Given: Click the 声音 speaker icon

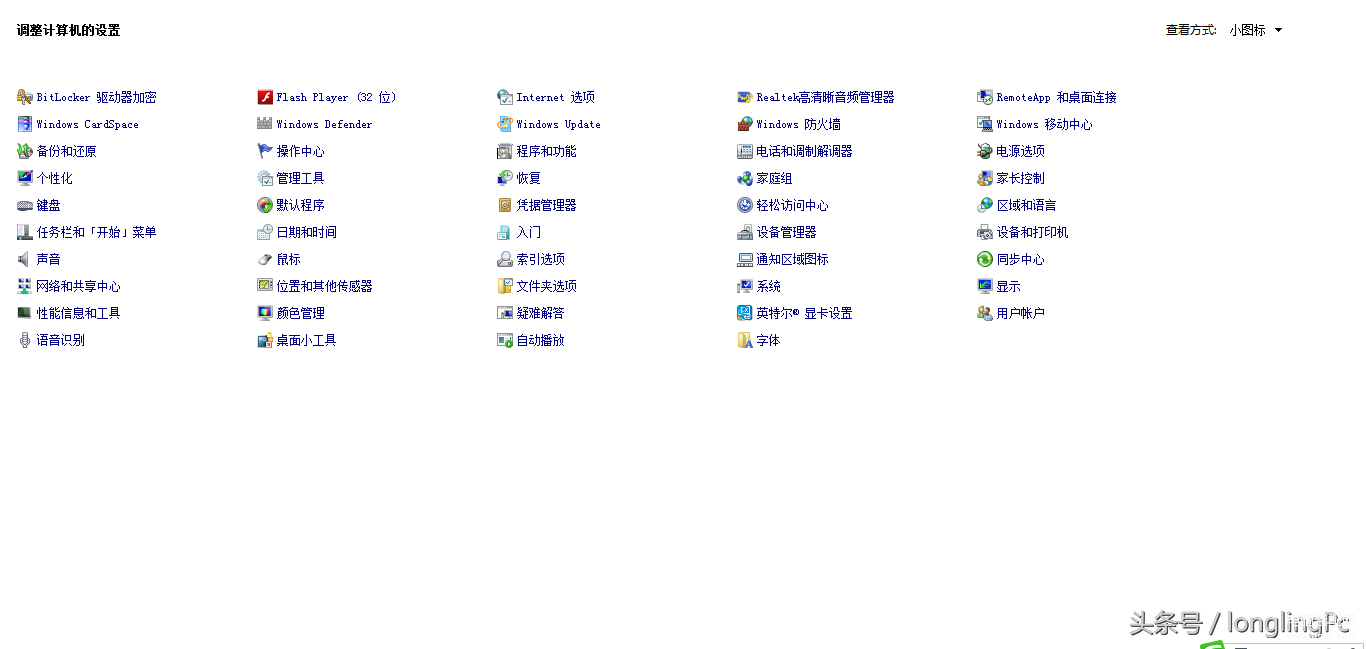Looking at the screenshot, I should (x=25, y=259).
